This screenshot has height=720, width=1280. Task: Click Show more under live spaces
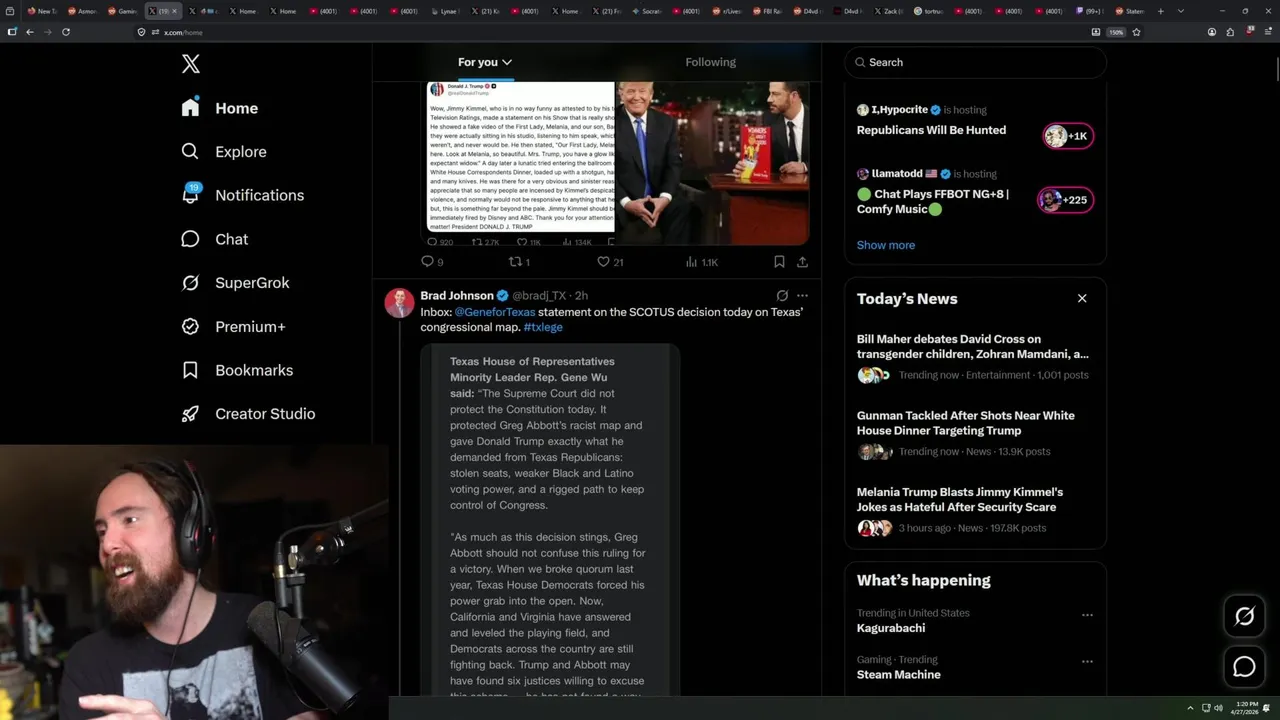pyautogui.click(x=886, y=245)
